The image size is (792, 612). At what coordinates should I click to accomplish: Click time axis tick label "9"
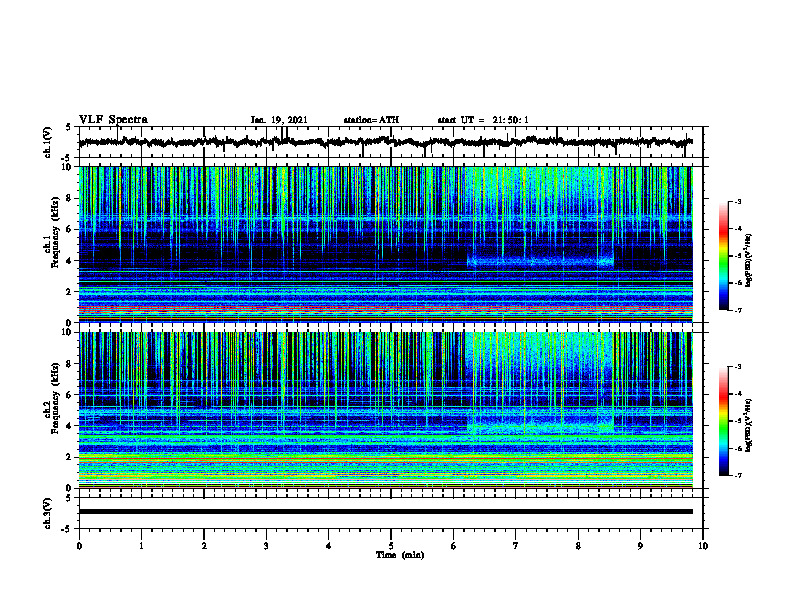(640, 546)
